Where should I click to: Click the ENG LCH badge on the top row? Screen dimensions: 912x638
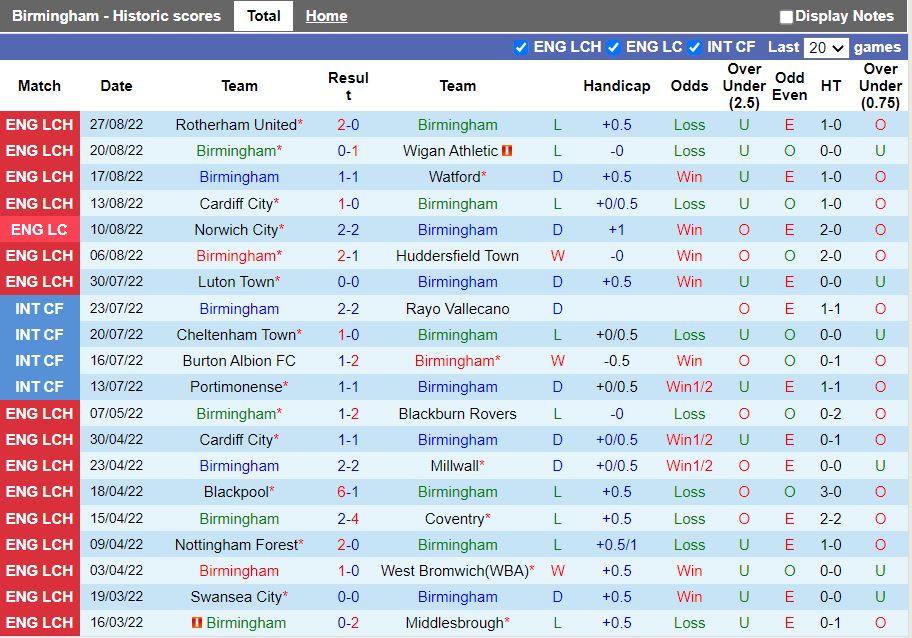[x=40, y=124]
